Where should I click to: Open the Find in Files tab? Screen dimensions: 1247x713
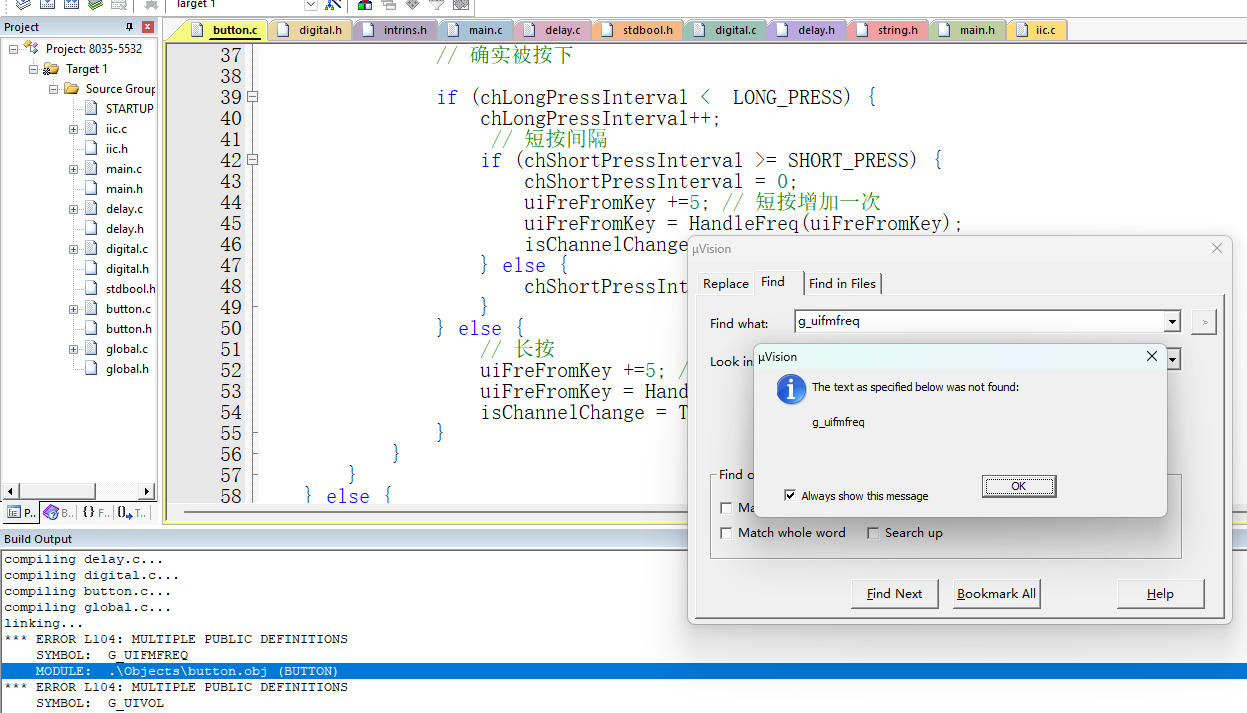842,284
